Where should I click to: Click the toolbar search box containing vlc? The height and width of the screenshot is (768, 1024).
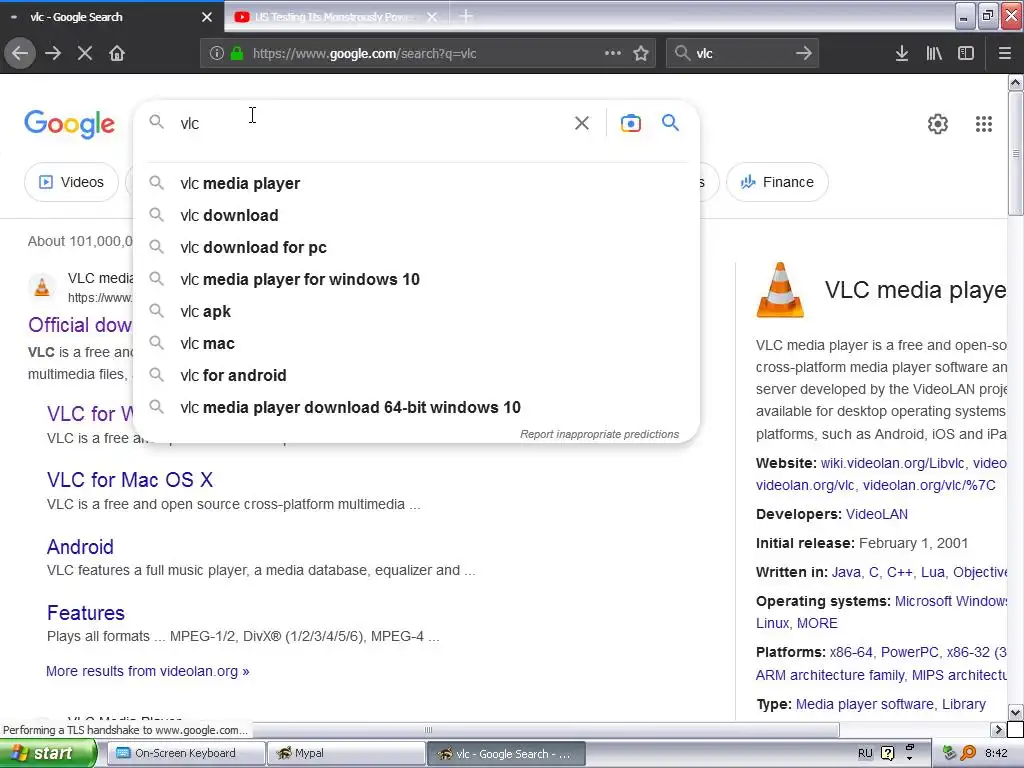(742, 54)
